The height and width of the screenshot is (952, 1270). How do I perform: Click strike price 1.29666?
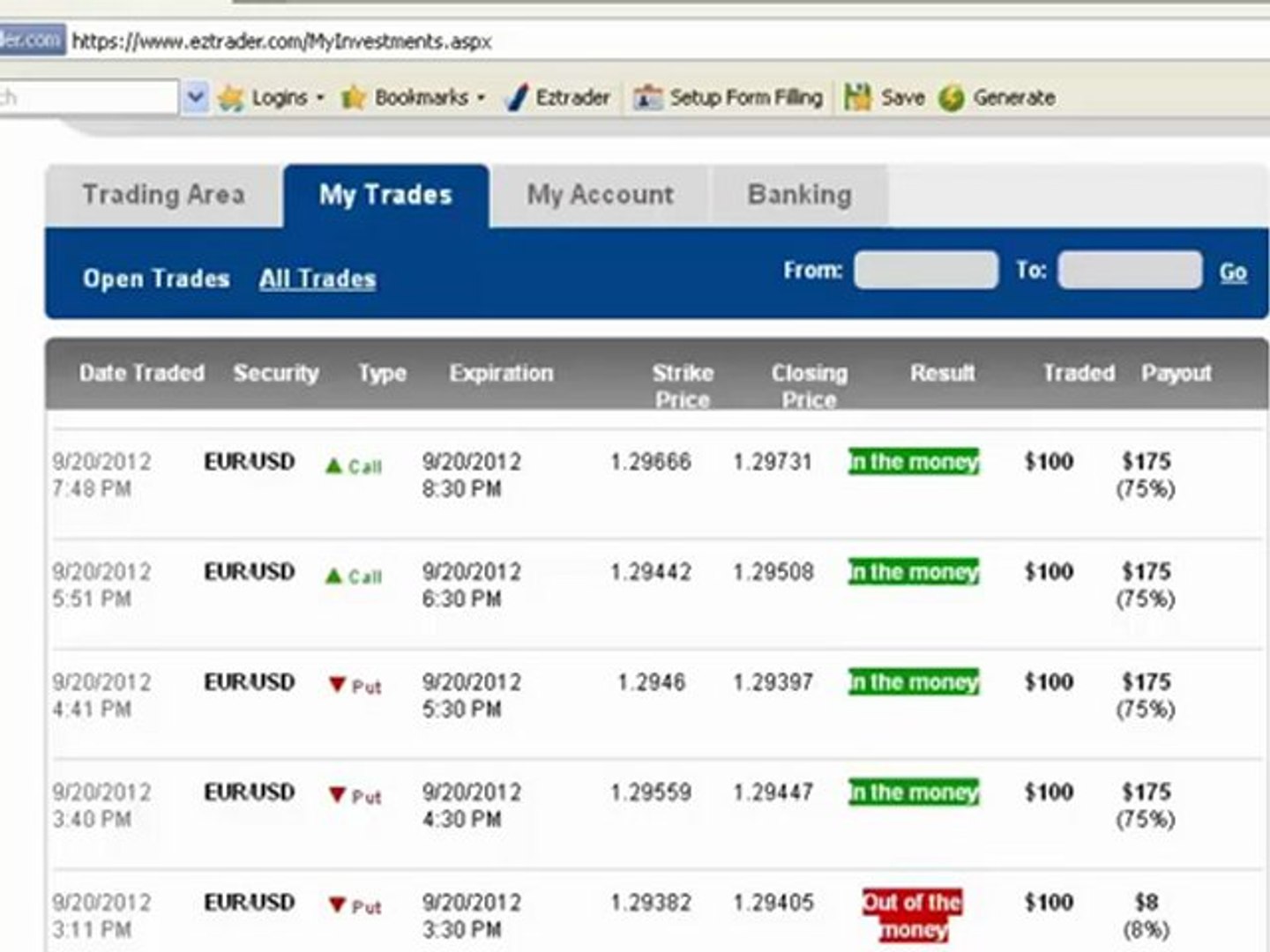(x=651, y=462)
